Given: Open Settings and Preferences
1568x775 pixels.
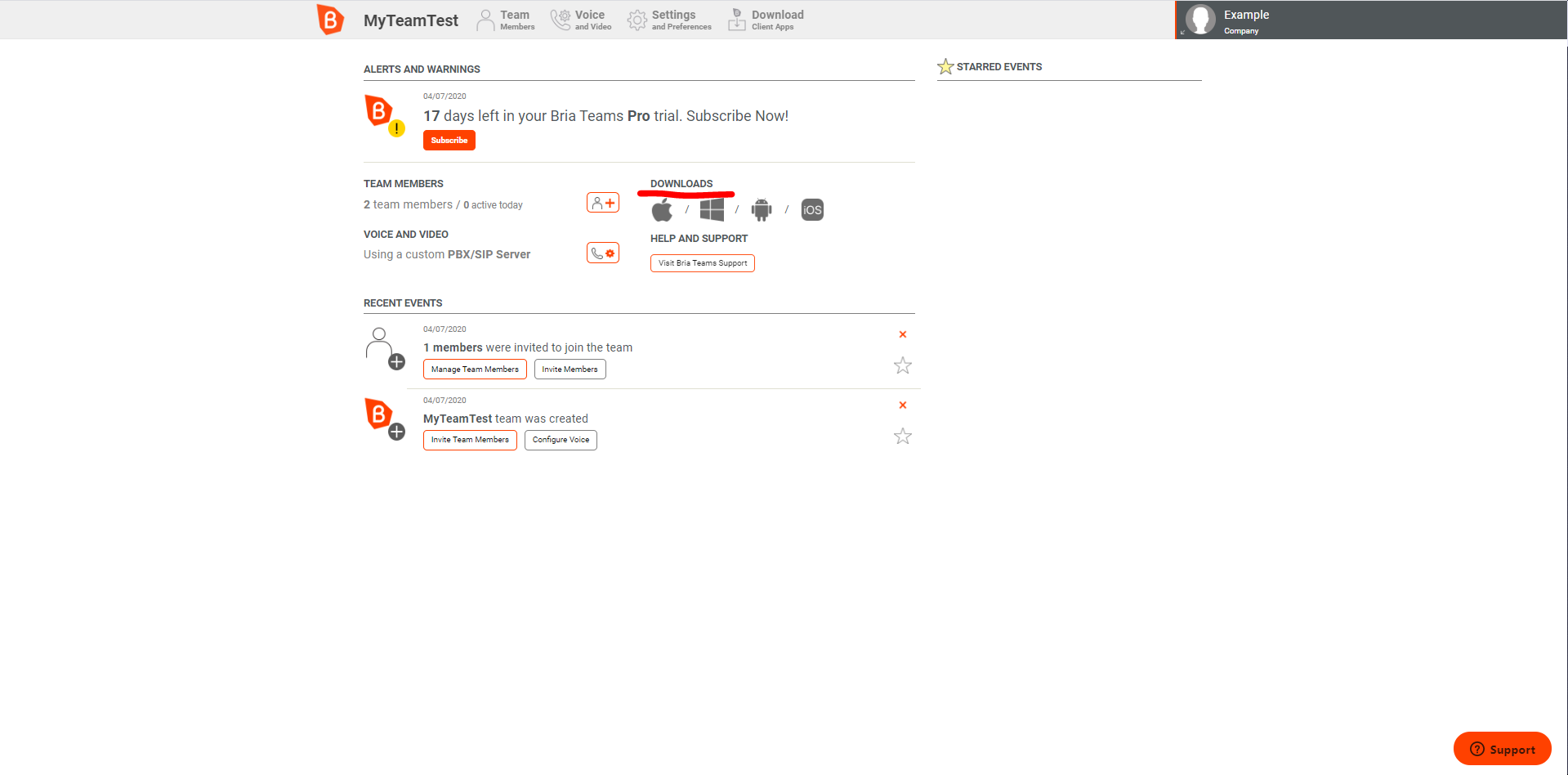Looking at the screenshot, I should point(669,20).
